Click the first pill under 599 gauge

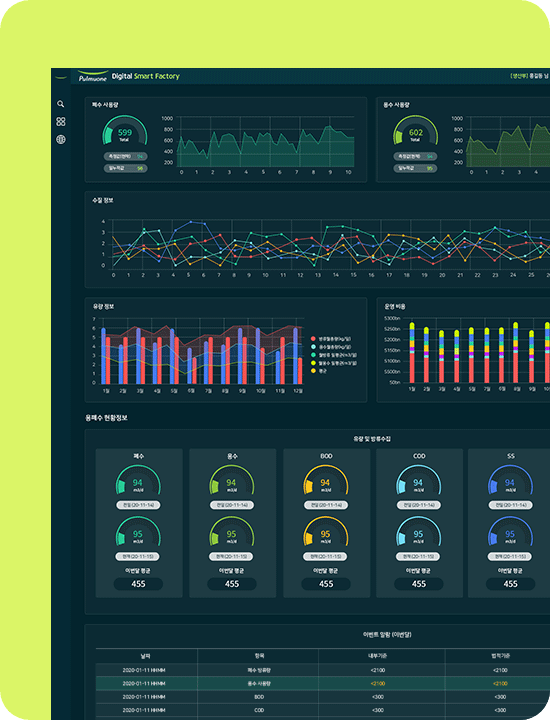(x=125, y=157)
